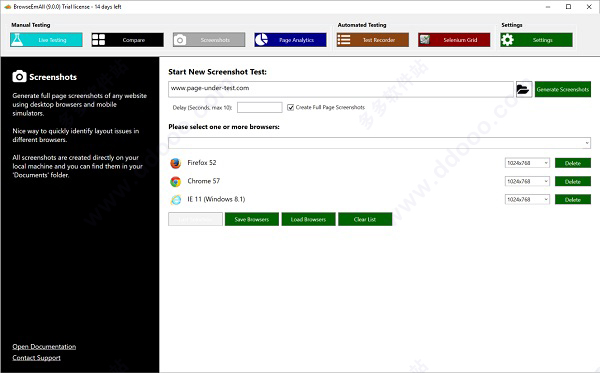
Task: Open Live Testing via its flask icon
Action: click(x=17, y=40)
